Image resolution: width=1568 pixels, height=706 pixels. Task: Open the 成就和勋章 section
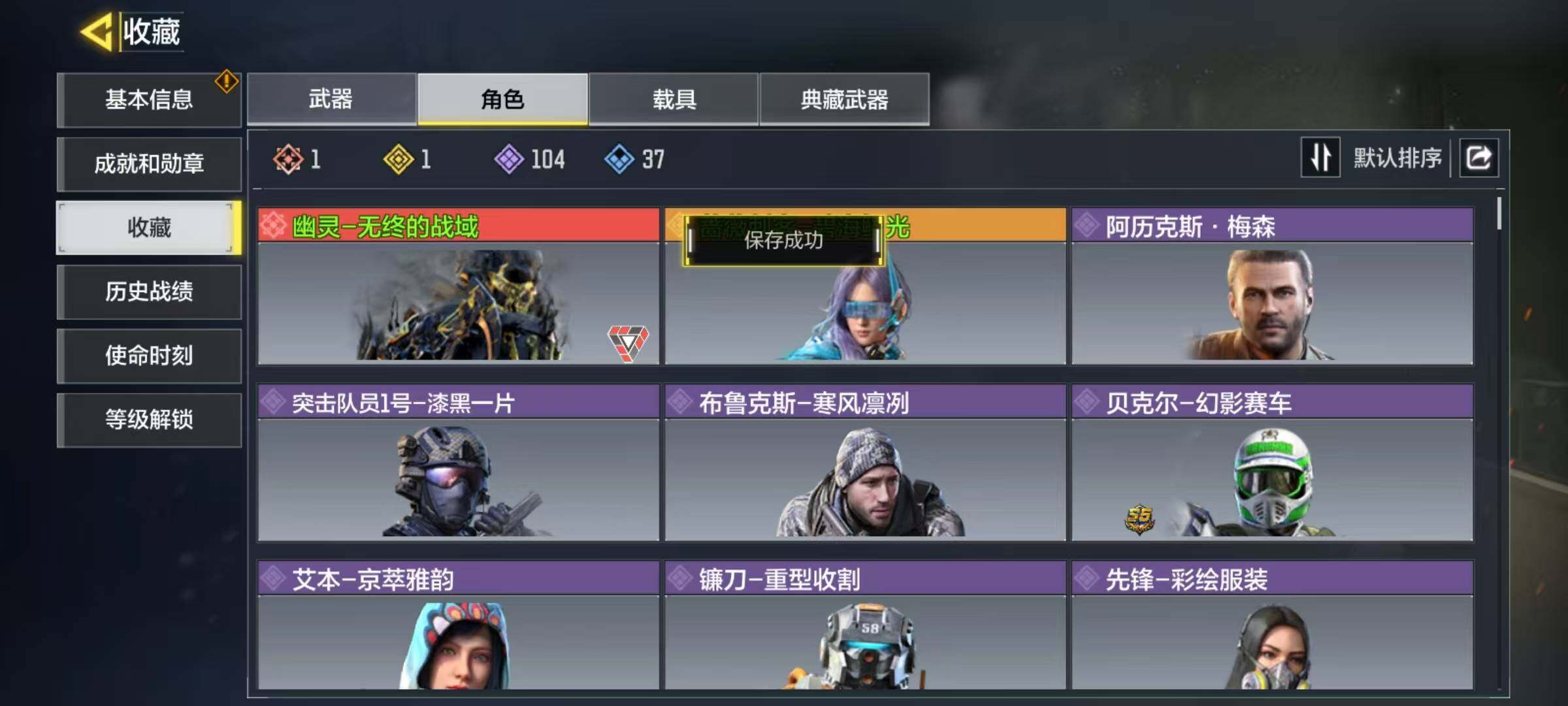(149, 163)
